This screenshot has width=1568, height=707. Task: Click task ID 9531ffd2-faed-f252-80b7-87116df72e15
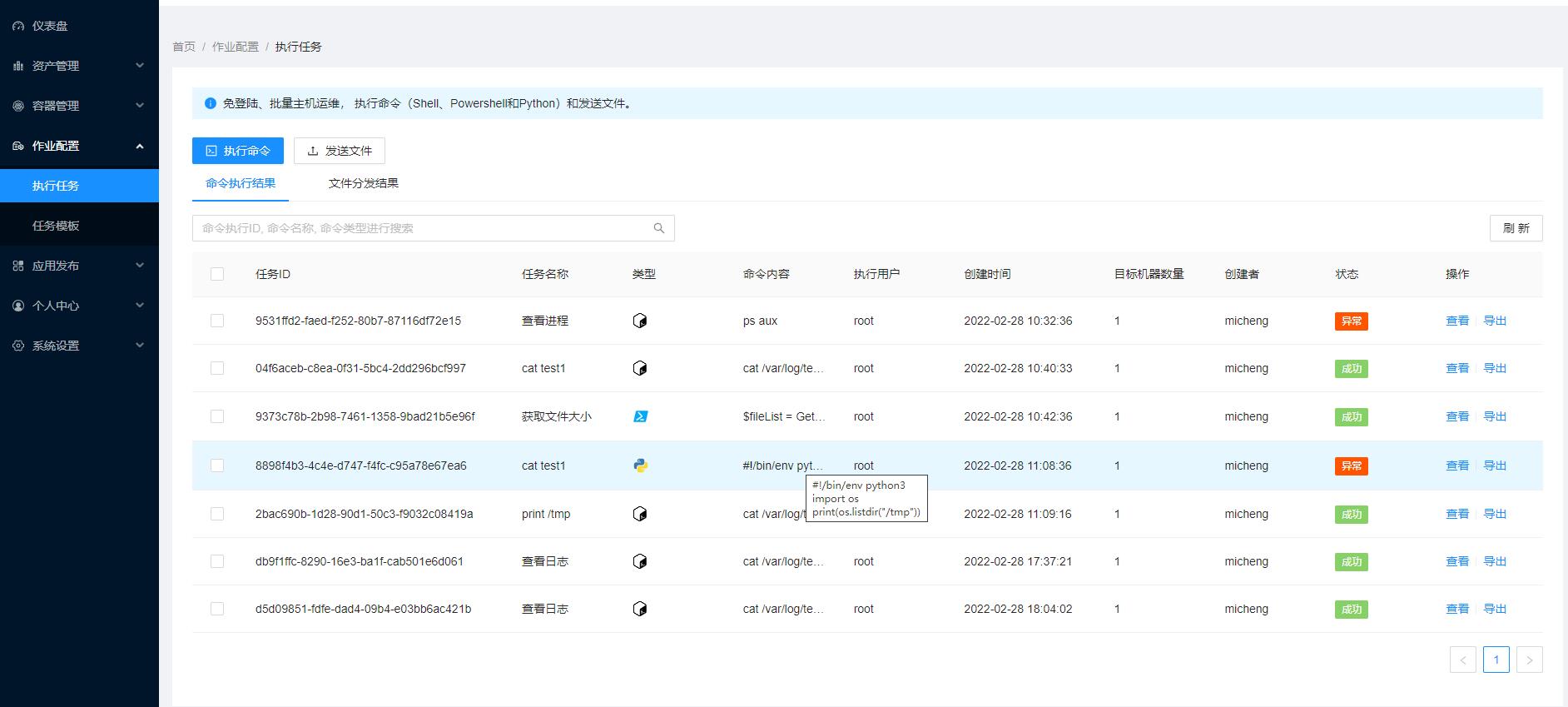tap(358, 321)
